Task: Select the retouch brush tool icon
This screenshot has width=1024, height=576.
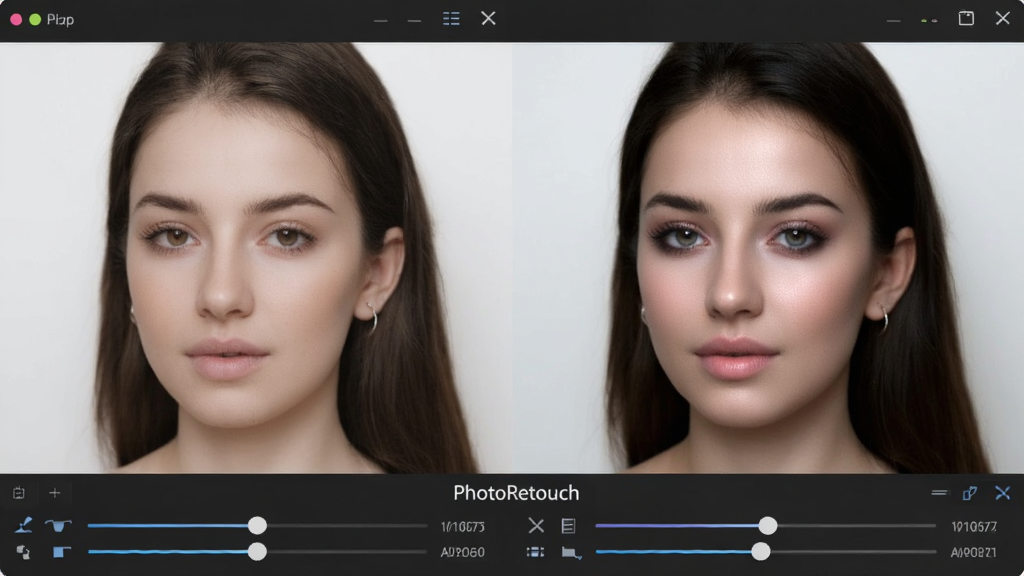Action: coord(24,525)
